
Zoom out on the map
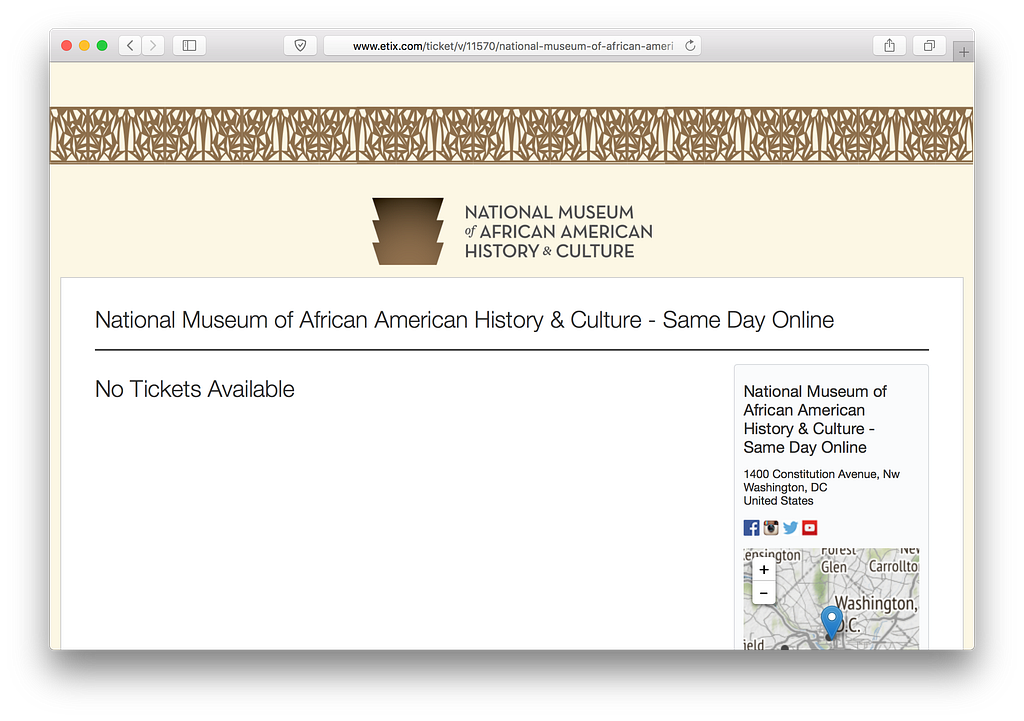click(x=763, y=593)
